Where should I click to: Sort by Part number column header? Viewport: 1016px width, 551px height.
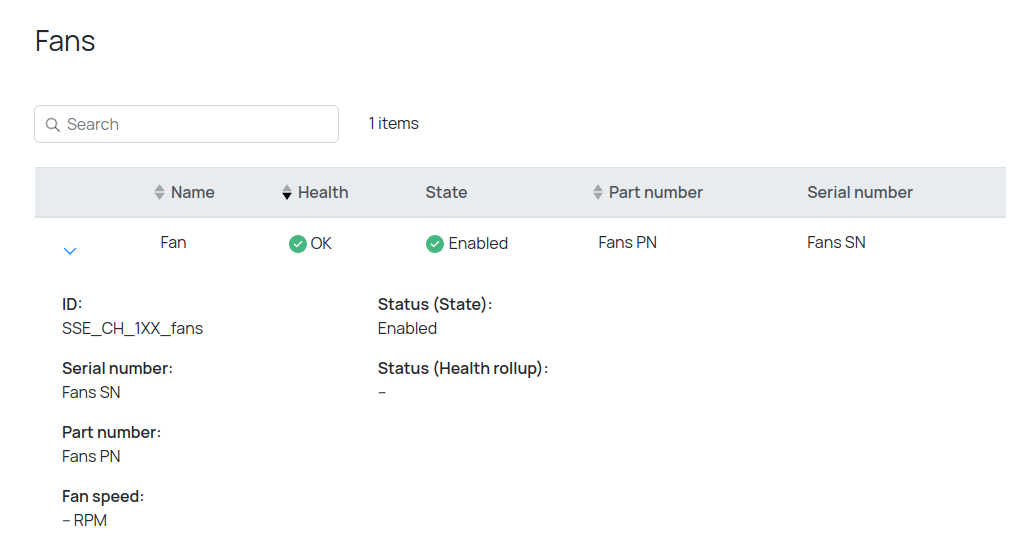tap(655, 192)
